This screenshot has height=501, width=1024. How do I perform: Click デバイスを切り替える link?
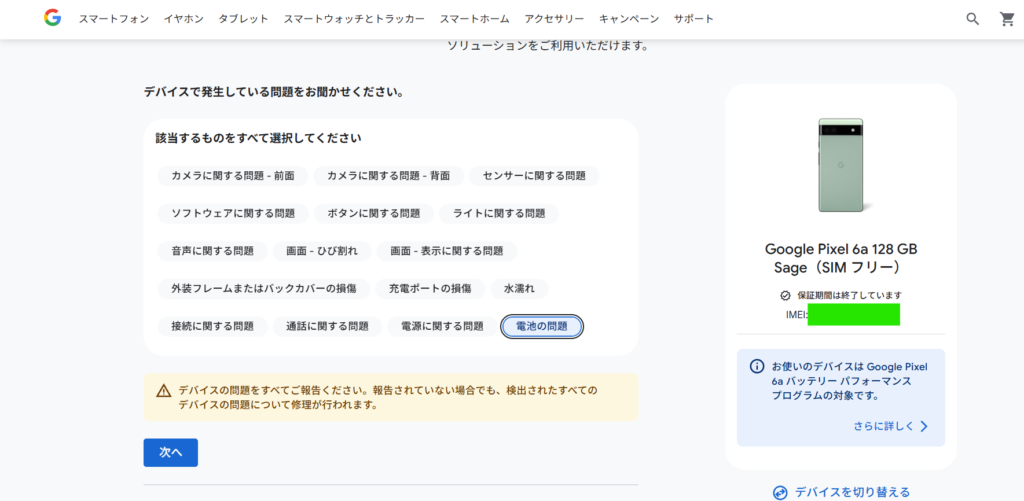tap(852, 492)
